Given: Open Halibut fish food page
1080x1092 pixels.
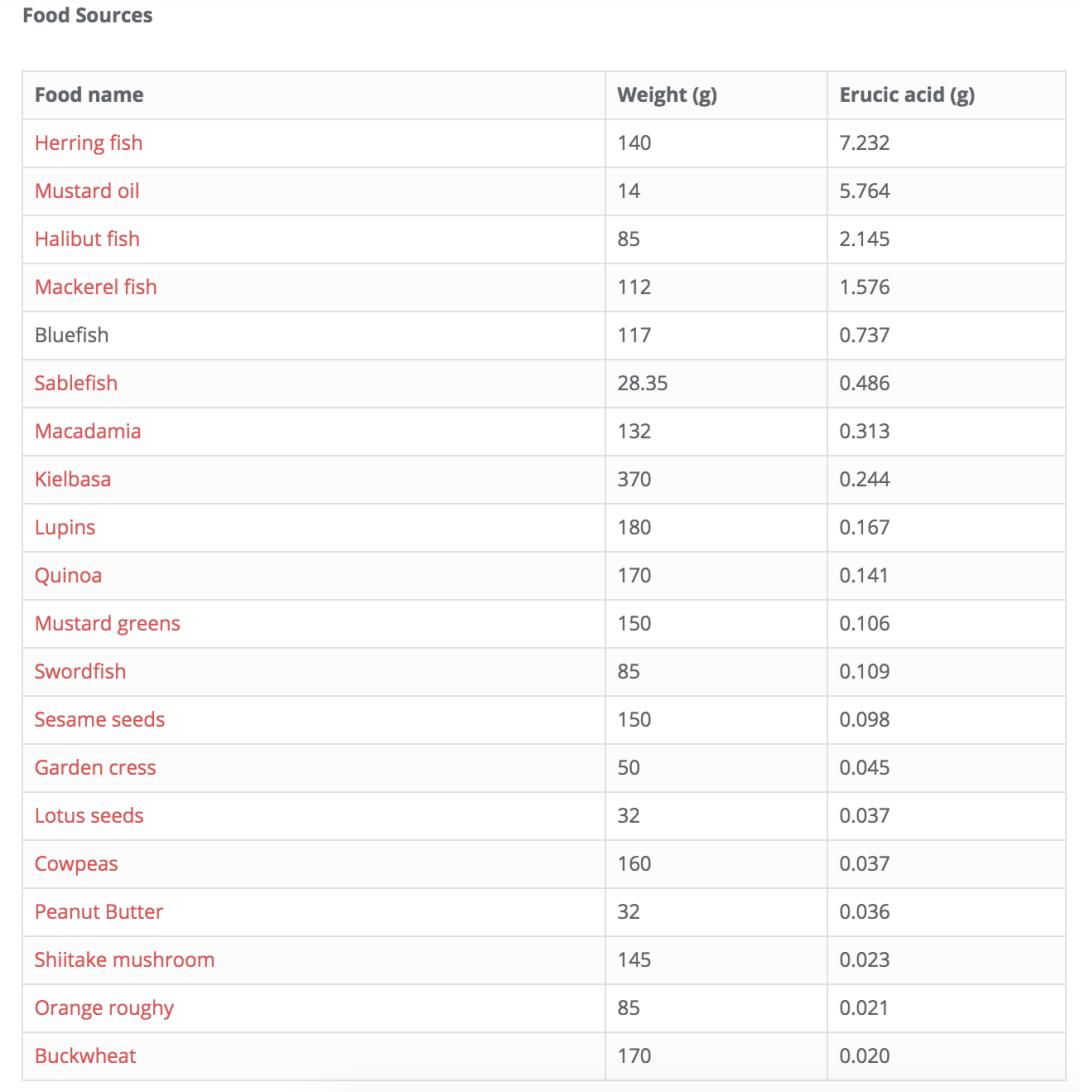Looking at the screenshot, I should pyautogui.click(x=87, y=239).
